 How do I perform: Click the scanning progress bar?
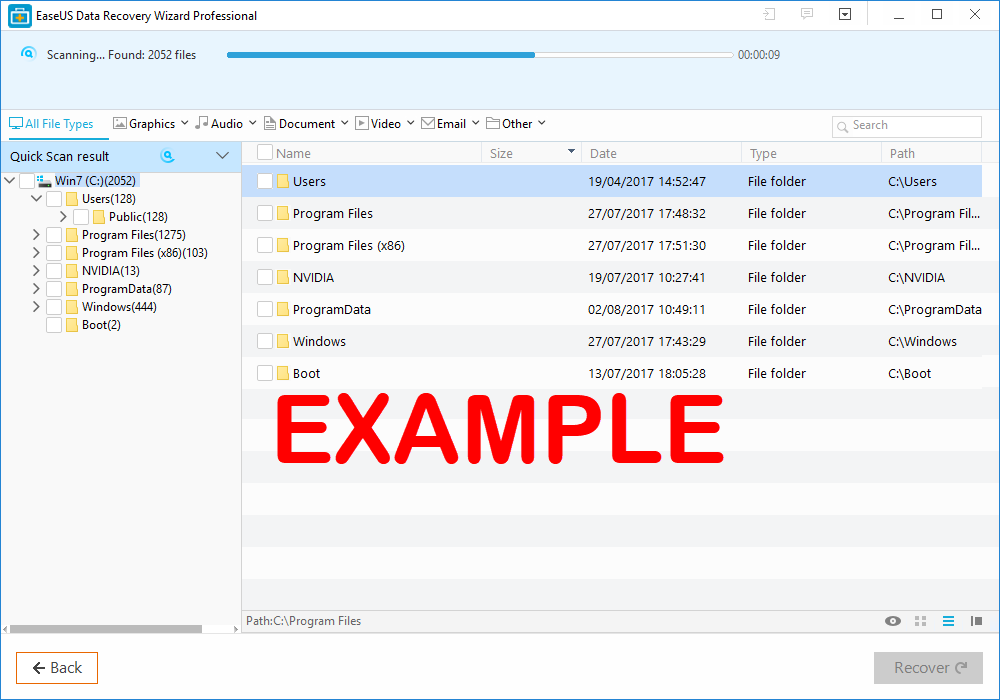(x=480, y=55)
